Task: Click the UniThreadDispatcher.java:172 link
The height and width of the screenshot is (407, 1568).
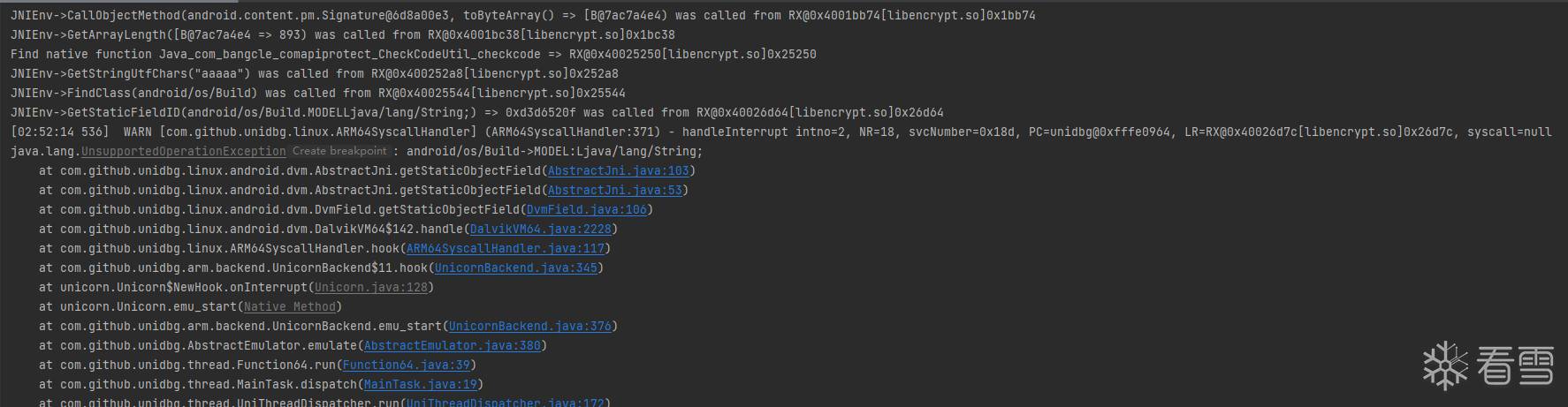Action: (x=505, y=403)
